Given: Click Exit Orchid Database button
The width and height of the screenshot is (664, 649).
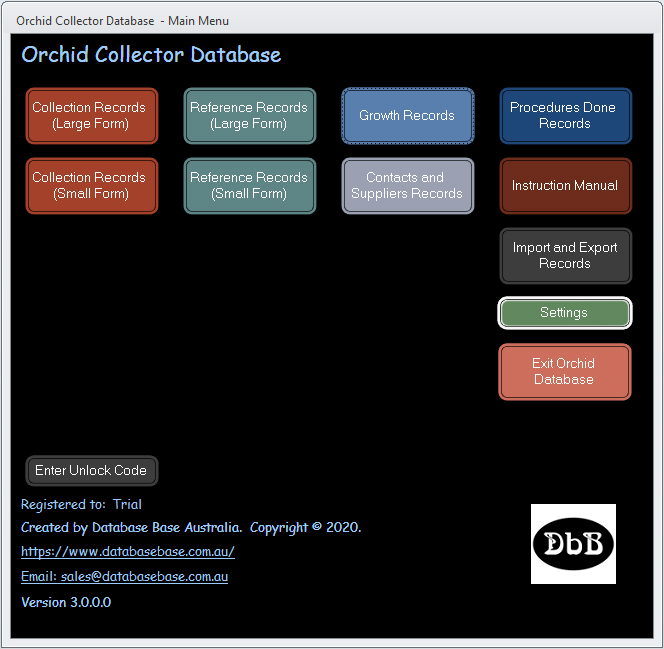Looking at the screenshot, I should pyautogui.click(x=565, y=372).
